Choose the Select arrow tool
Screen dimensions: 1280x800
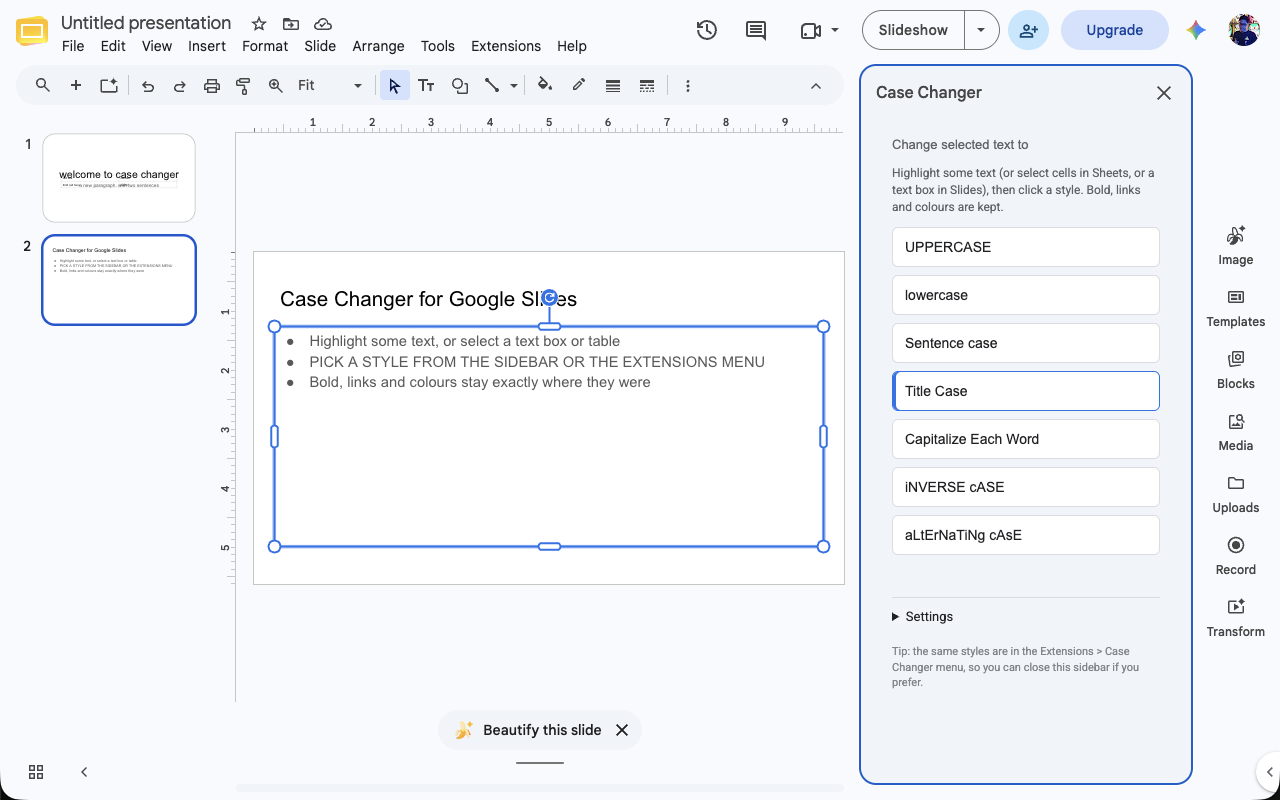[395, 86]
